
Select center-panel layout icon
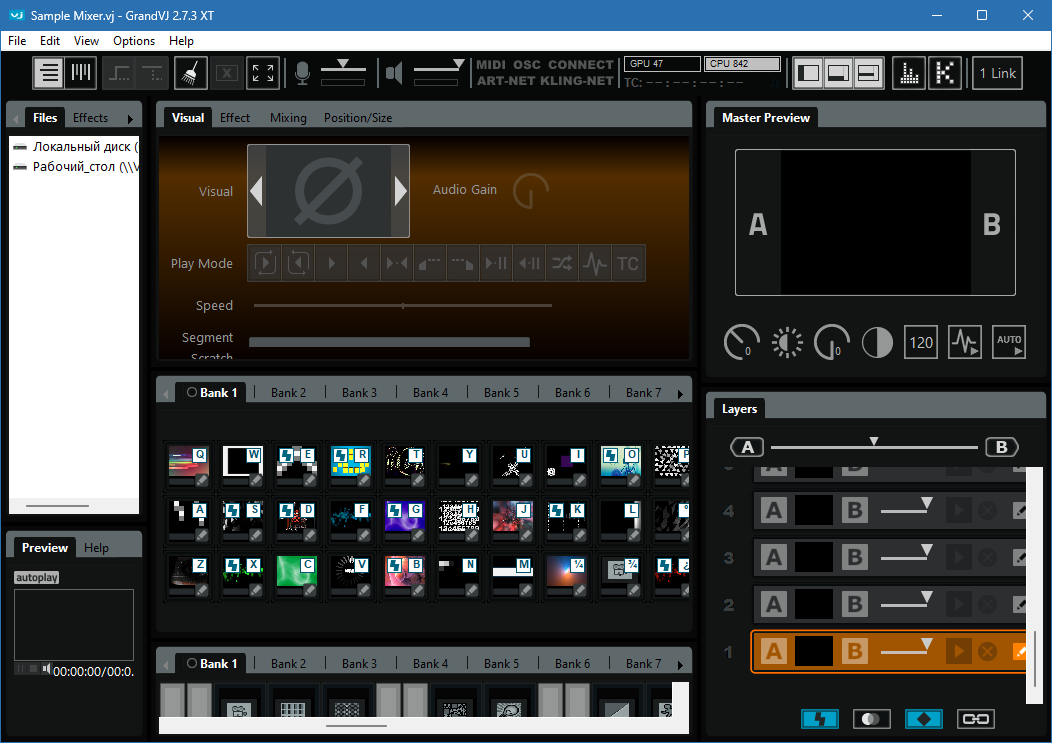point(839,73)
